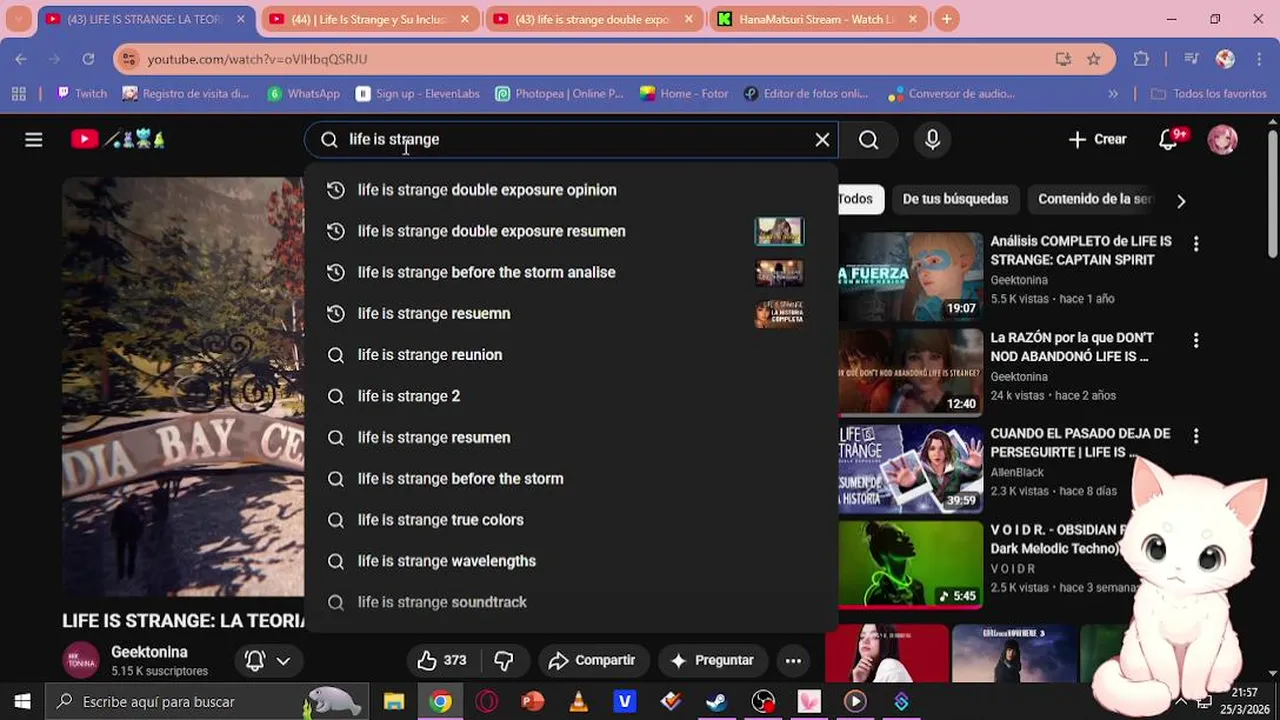The image size is (1280, 720).
Task: Pick suggestion 'life is strange reunion'
Action: [x=570, y=355]
